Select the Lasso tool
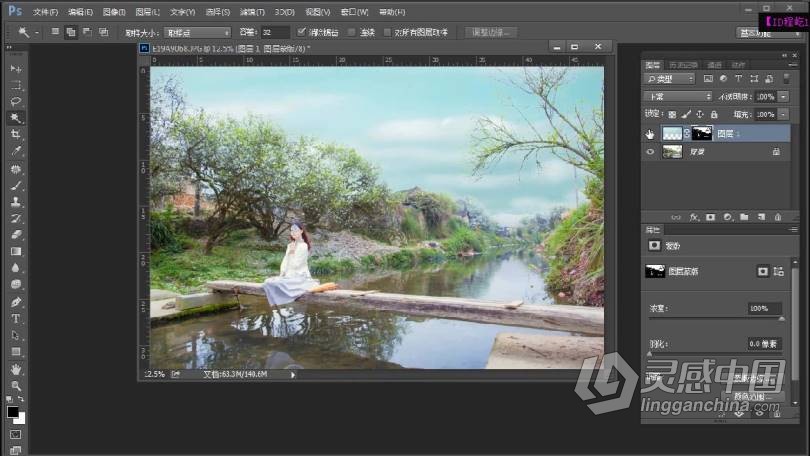Screen dimensions: 810x456 [15, 102]
